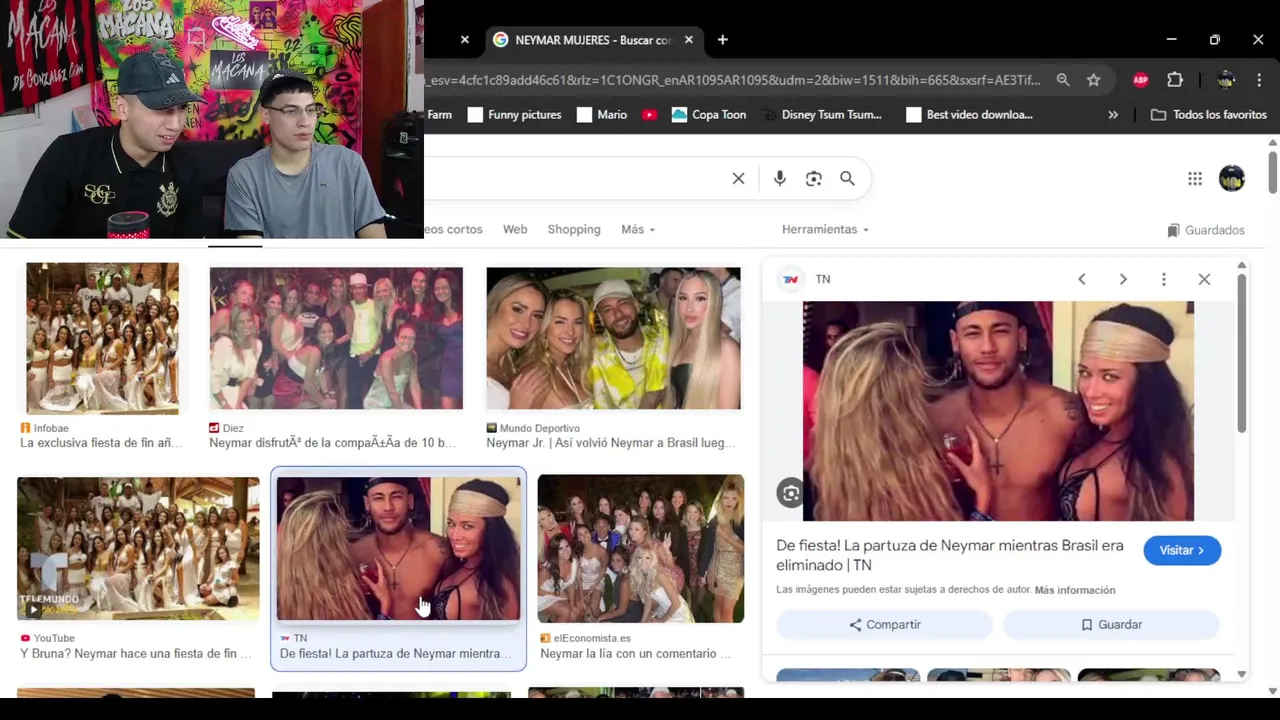Open the TN source name in preview header
Image resolution: width=1280 pixels, height=720 pixels.
823,279
